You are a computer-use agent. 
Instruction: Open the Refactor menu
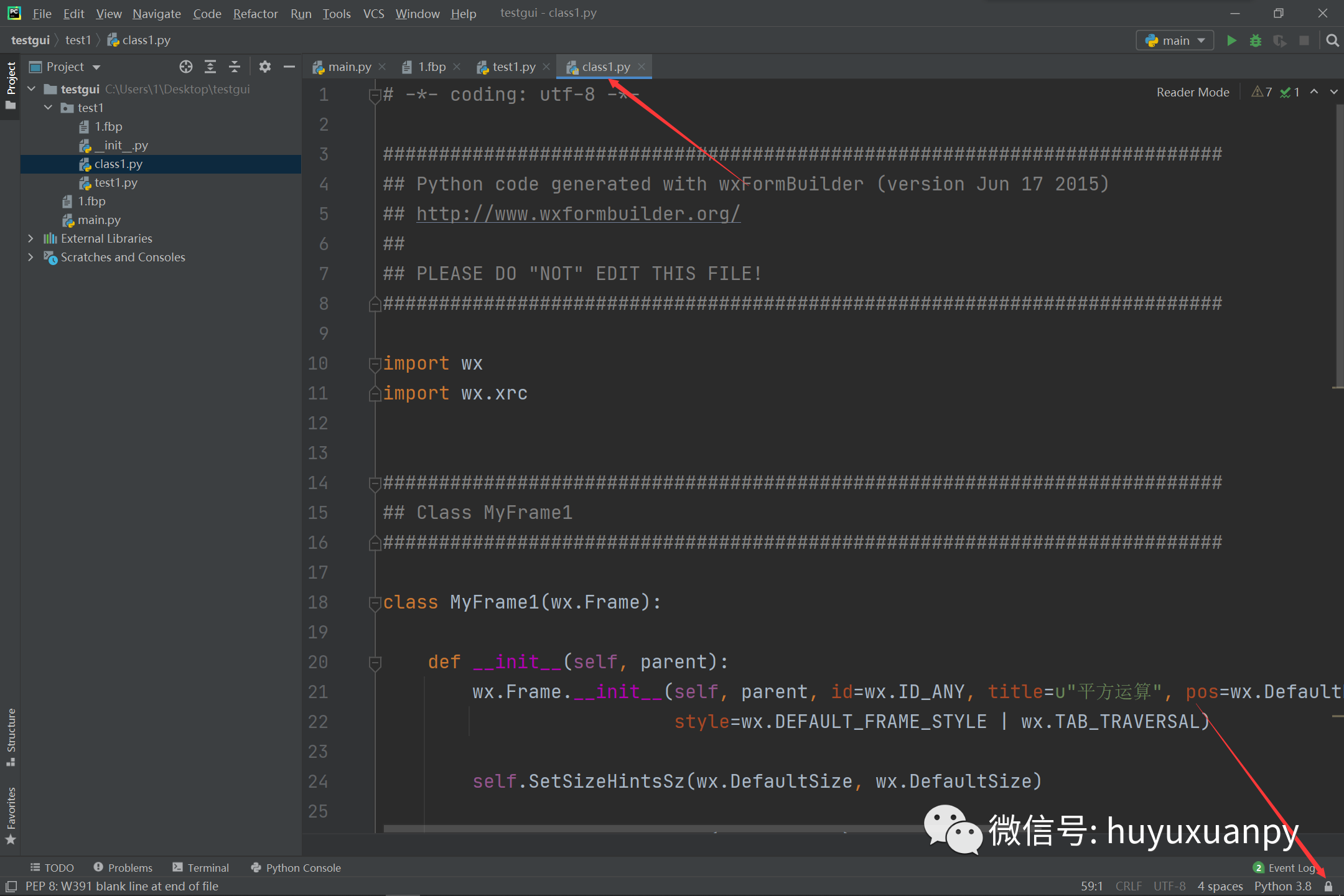coord(255,13)
